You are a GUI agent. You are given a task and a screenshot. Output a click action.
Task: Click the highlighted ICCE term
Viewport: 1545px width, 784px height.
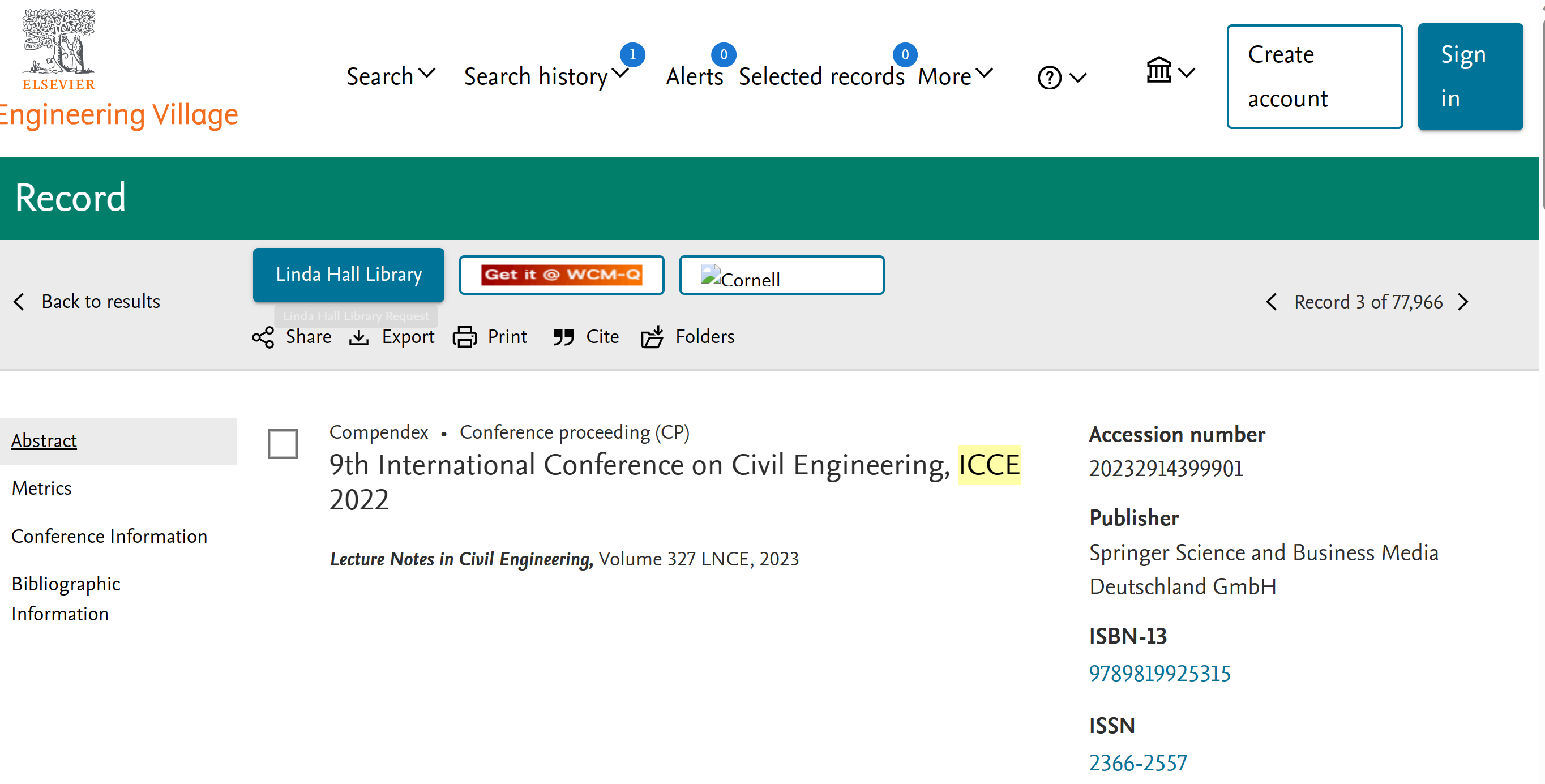click(989, 465)
